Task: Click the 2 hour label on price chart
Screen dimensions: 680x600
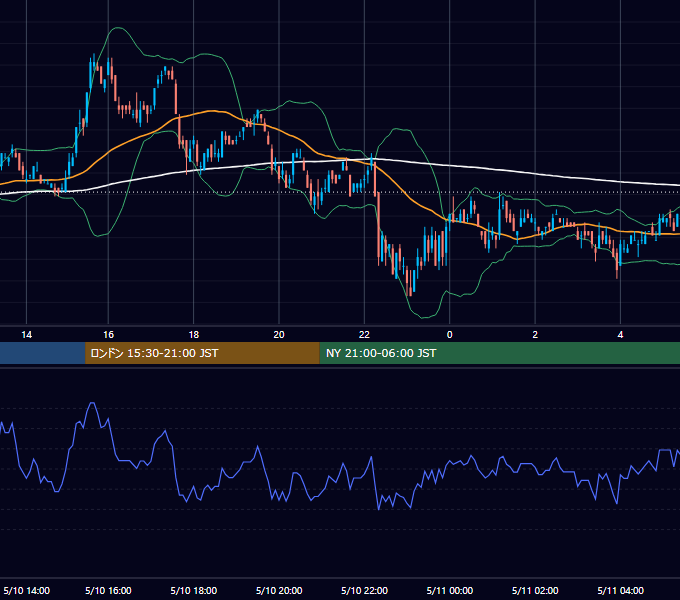Action: click(535, 335)
